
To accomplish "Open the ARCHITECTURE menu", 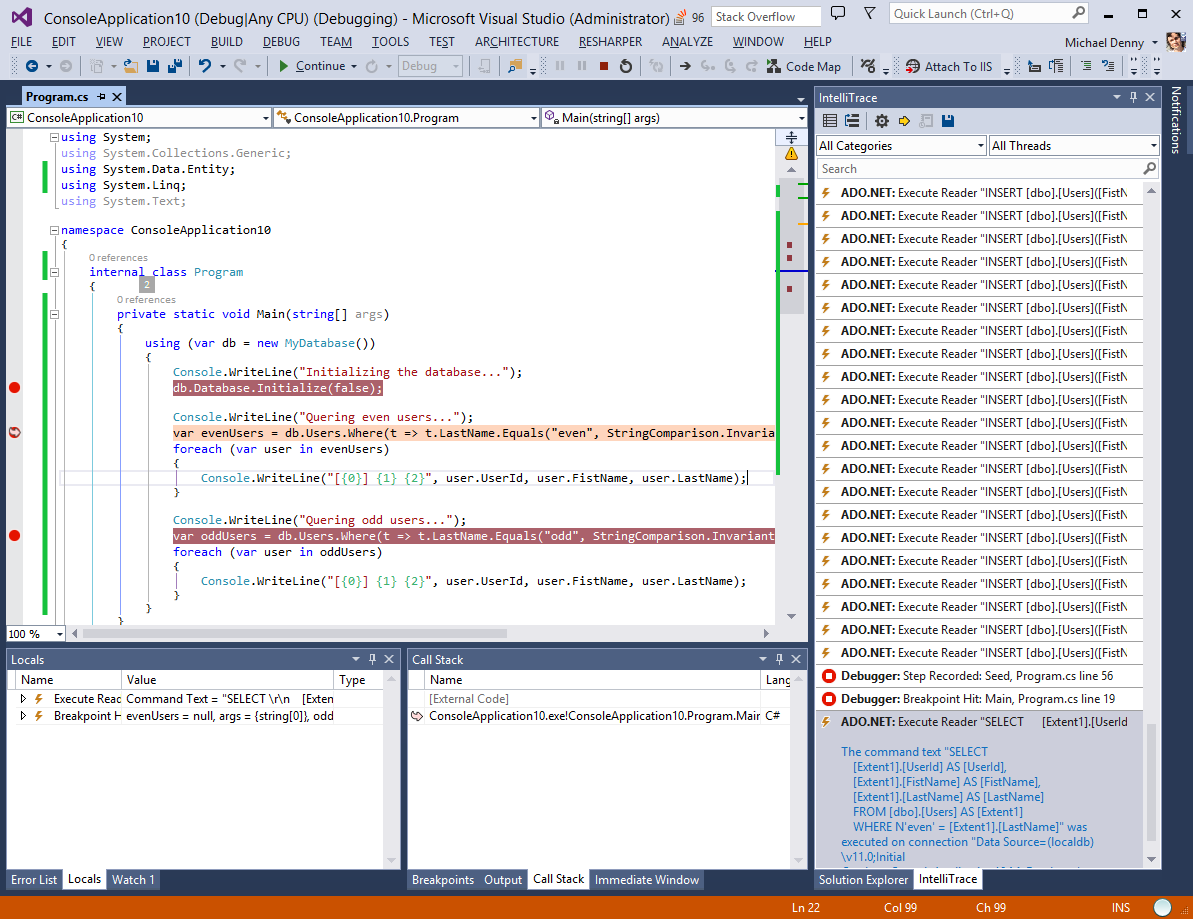I will (517, 42).
